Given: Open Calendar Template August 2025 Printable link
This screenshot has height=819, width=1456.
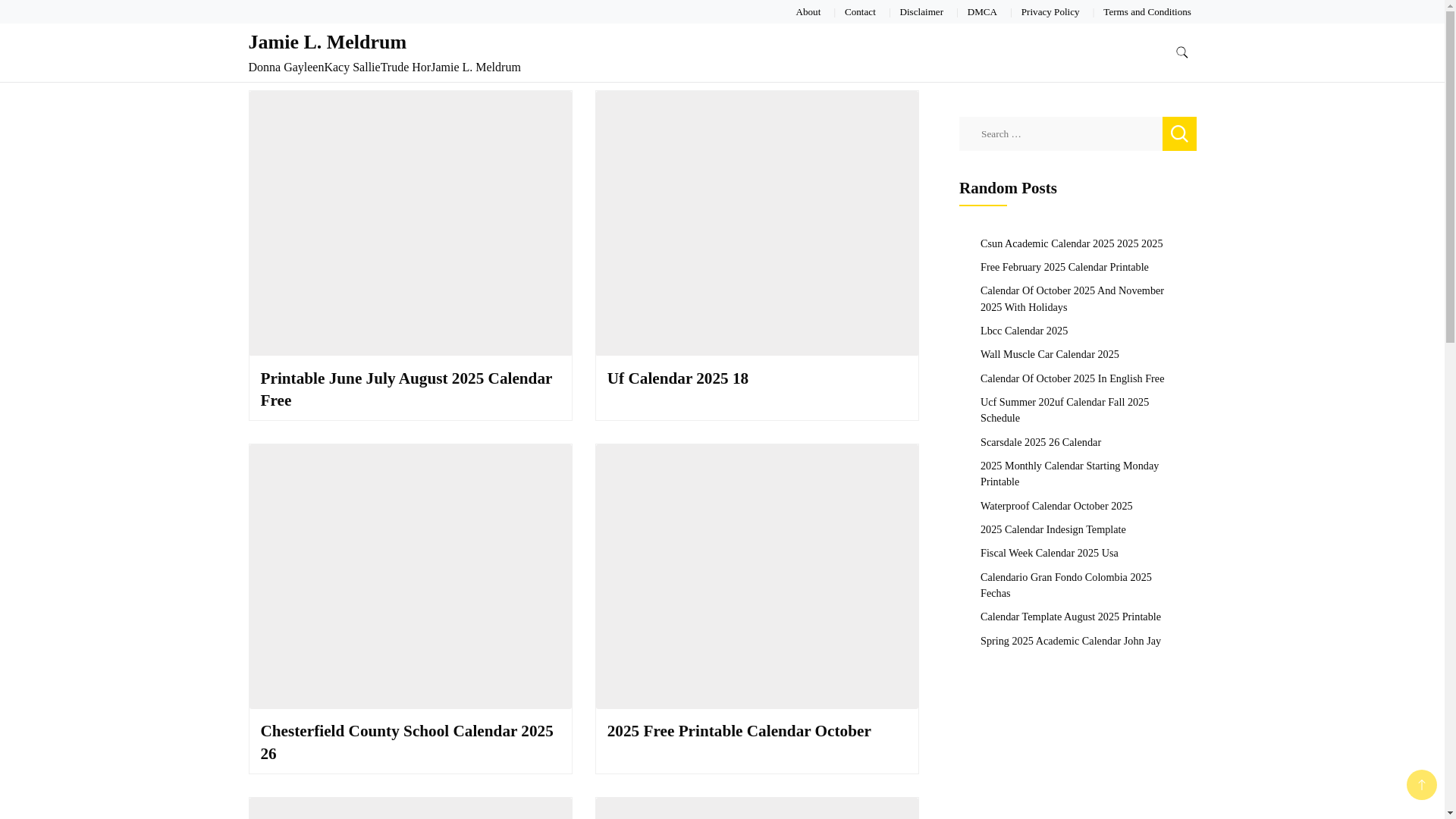Looking at the screenshot, I should pos(1070,617).
